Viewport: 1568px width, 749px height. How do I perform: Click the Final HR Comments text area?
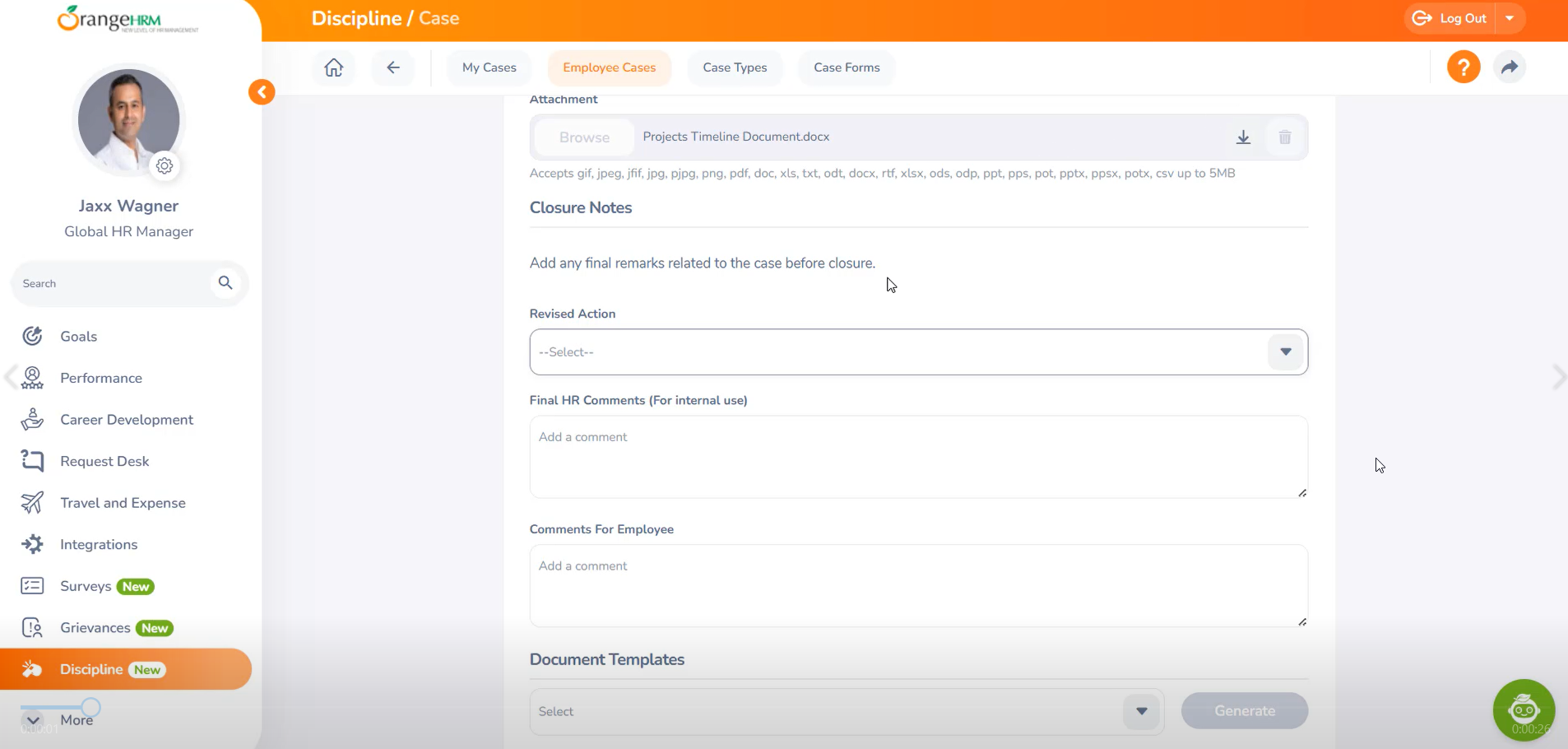(x=918, y=457)
